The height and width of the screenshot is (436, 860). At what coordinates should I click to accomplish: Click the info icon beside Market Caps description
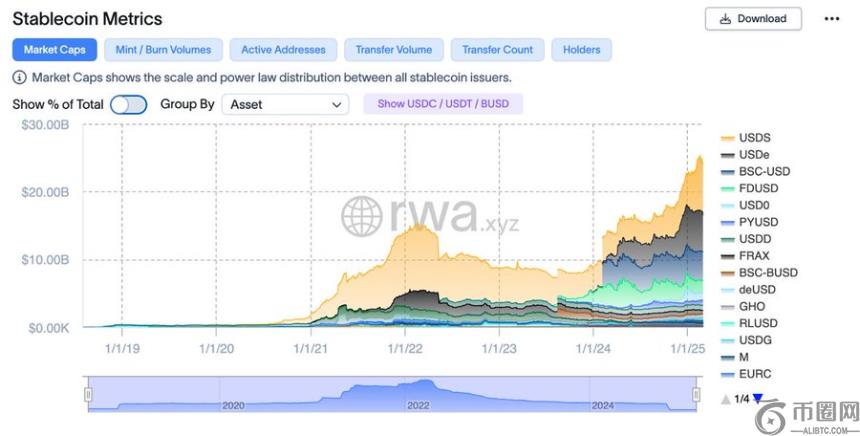pyautogui.click(x=20, y=77)
